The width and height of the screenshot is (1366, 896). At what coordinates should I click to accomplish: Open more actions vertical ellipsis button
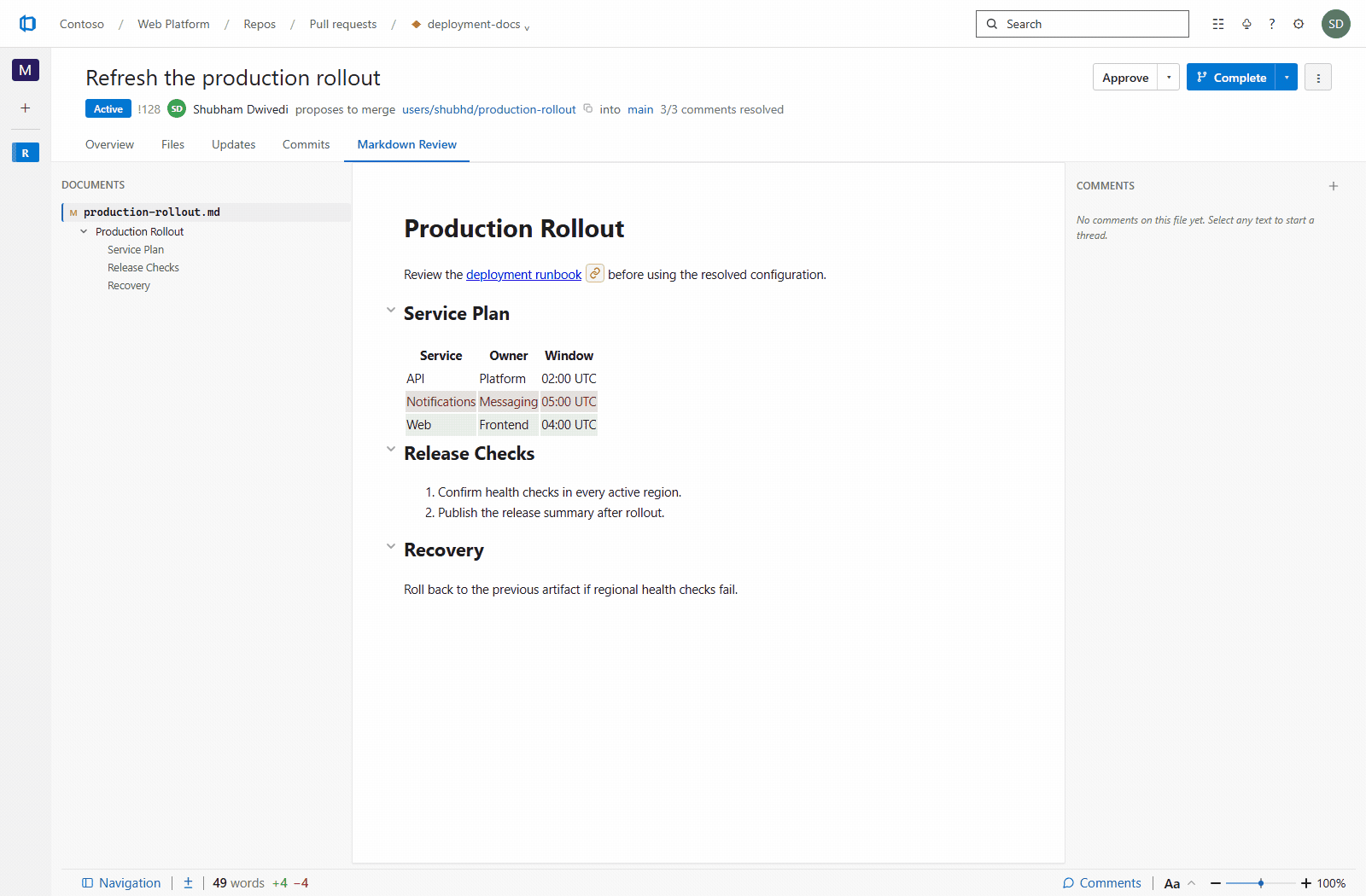tap(1318, 78)
